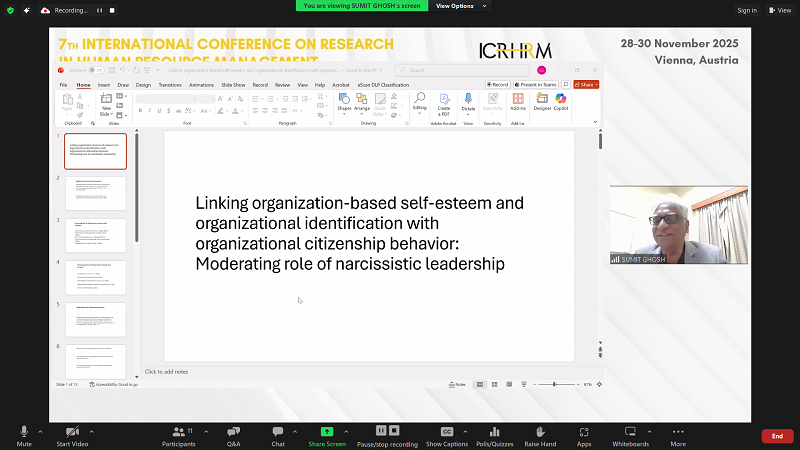
Task: Click the Share button in PowerPoint
Action: point(586,85)
